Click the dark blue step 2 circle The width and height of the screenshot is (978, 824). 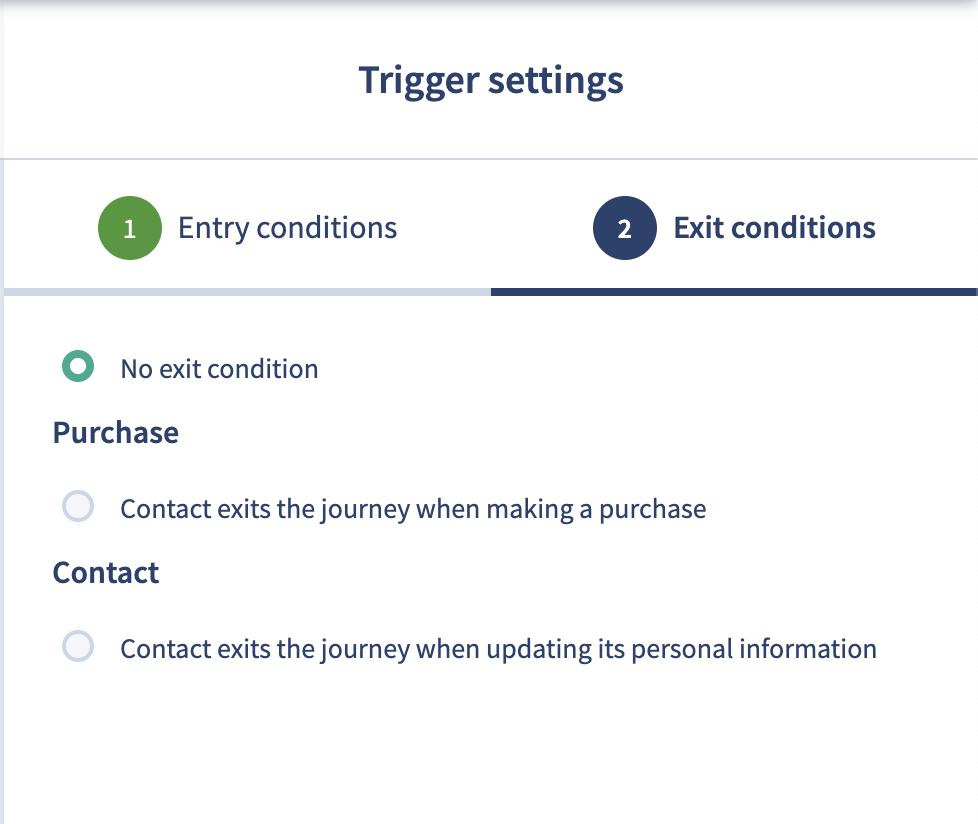(624, 228)
